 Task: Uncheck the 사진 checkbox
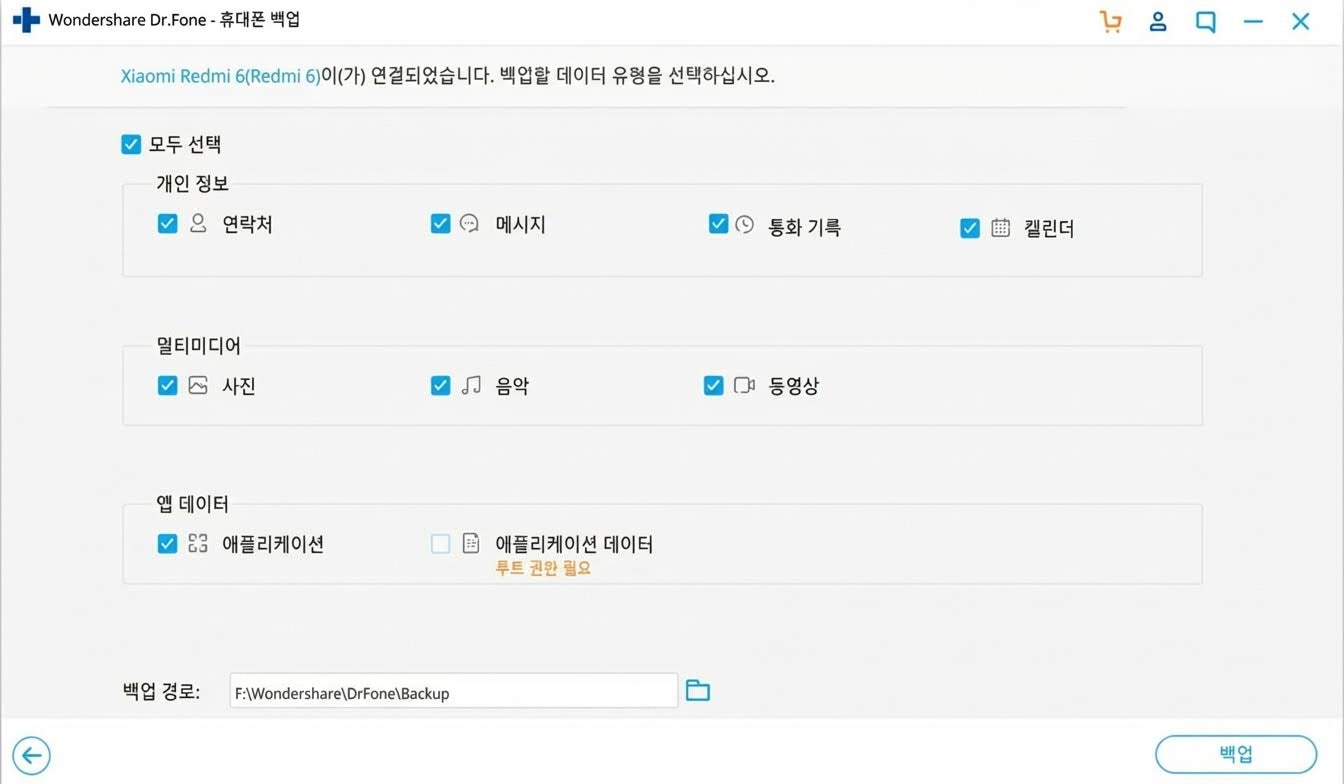168,385
